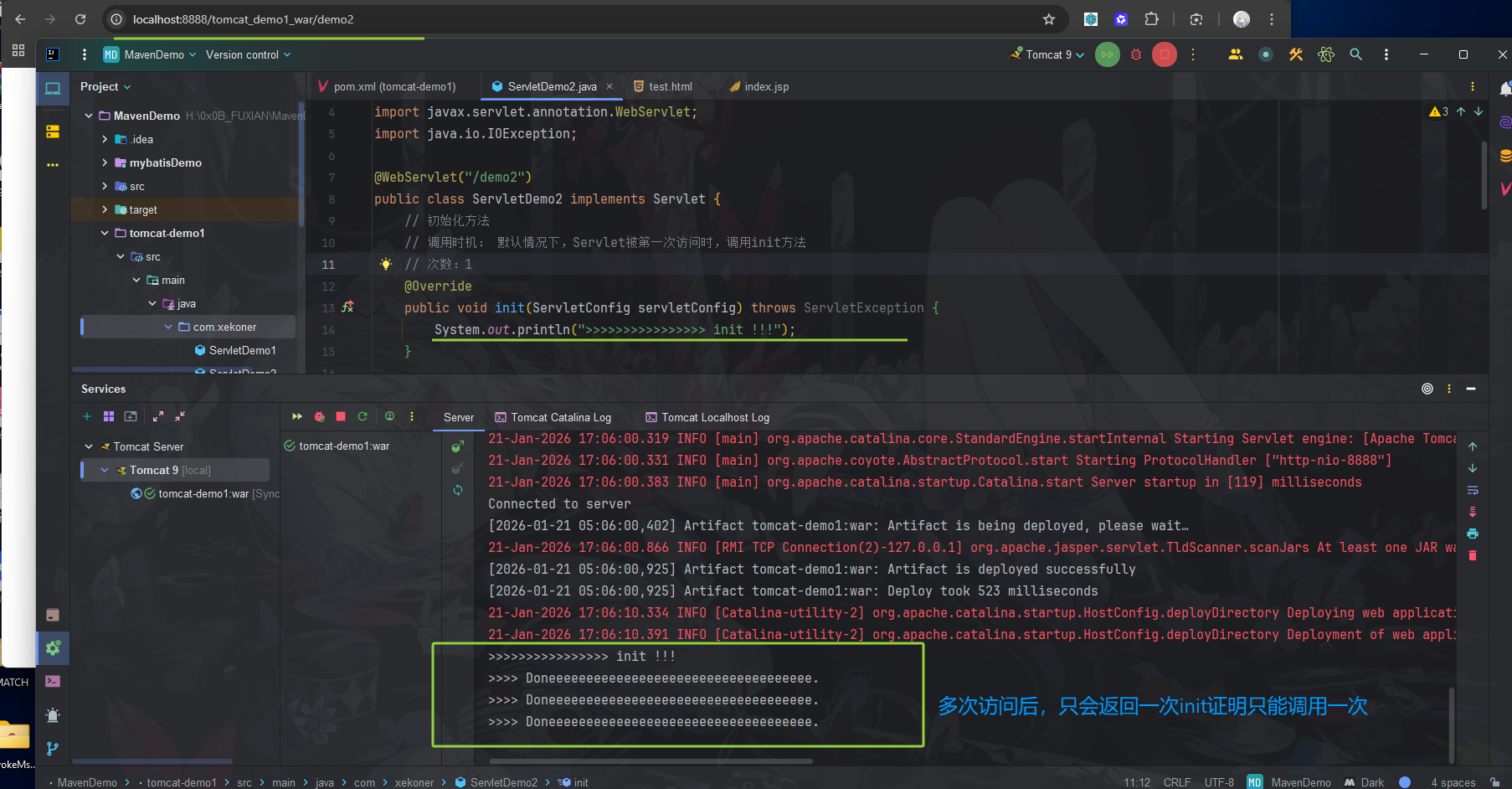Screen dimensions: 1512x789
Task: Stop the running Tomcat server
Action: point(341,416)
